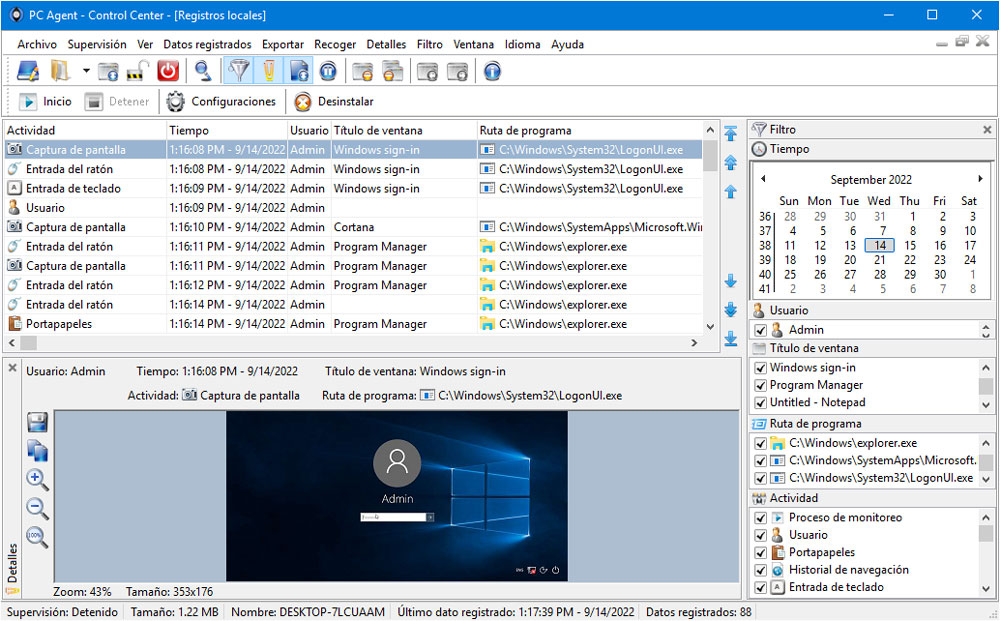Toggle the funnel filter toolbar icon

click(239, 71)
